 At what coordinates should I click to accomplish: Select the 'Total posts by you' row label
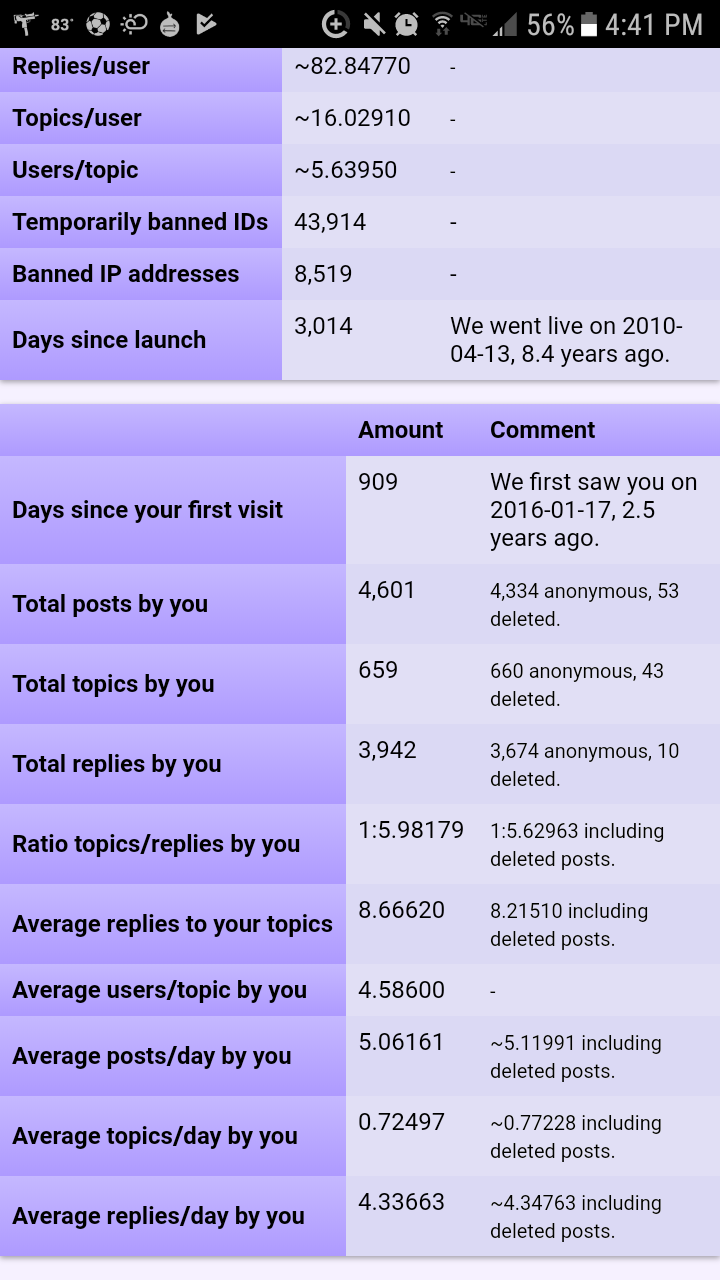coord(110,604)
